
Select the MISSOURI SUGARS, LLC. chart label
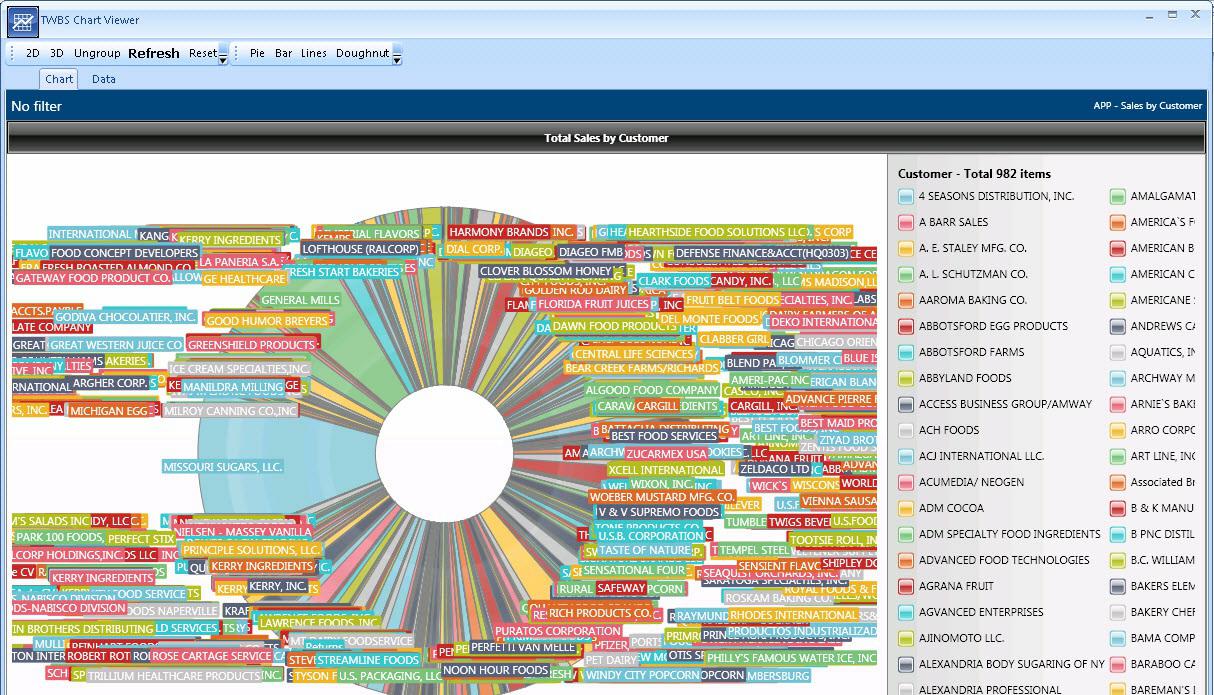pos(223,467)
